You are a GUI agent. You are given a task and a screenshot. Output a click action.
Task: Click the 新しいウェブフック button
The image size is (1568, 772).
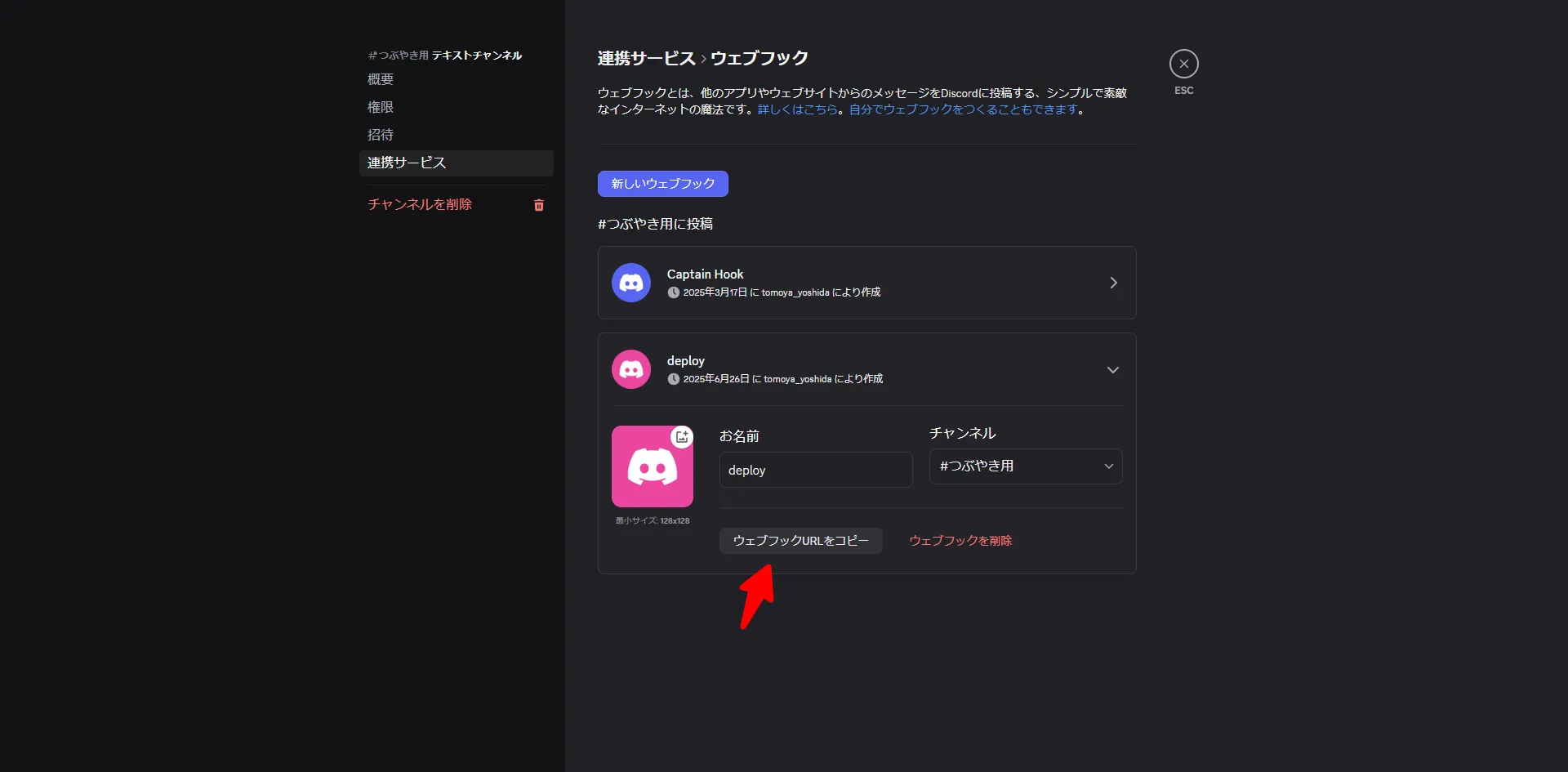(x=663, y=184)
